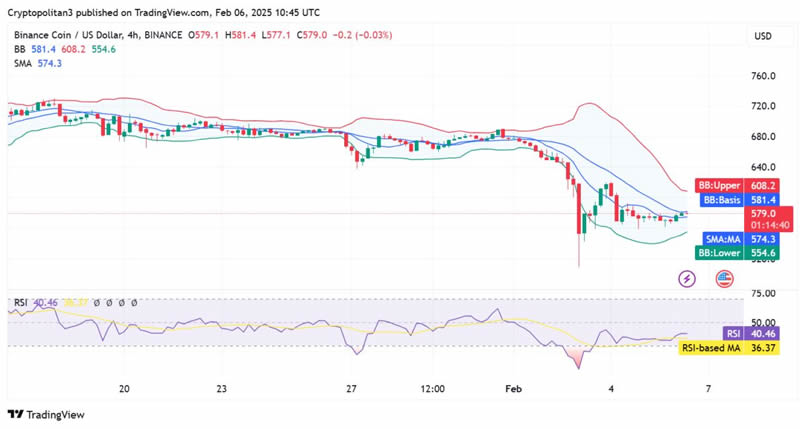Image resolution: width=800 pixels, height=429 pixels.
Task: Click the RSI 40.46 axis label
Action: 751,334
